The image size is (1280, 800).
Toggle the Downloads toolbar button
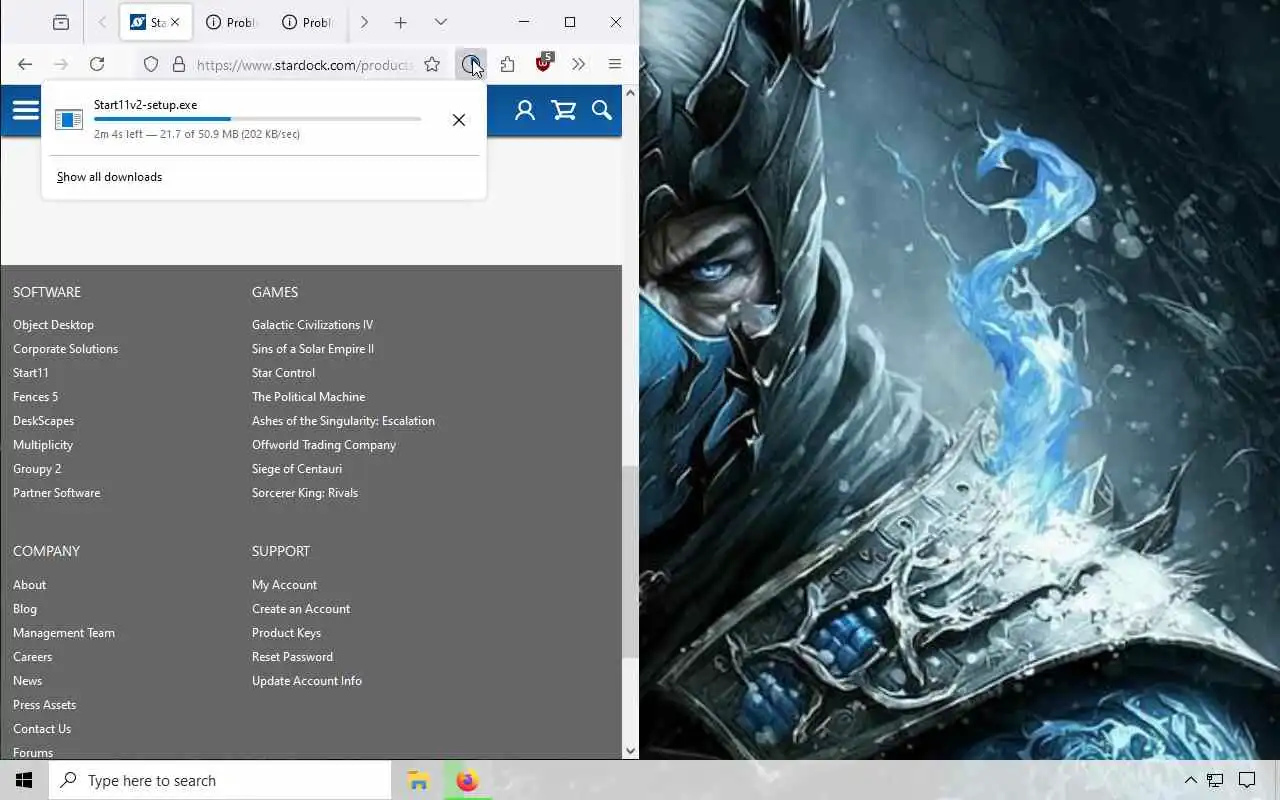[x=471, y=64]
